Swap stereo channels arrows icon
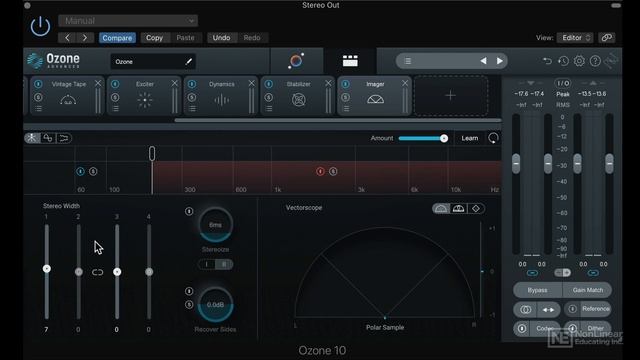The image size is (640, 360). 548,310
